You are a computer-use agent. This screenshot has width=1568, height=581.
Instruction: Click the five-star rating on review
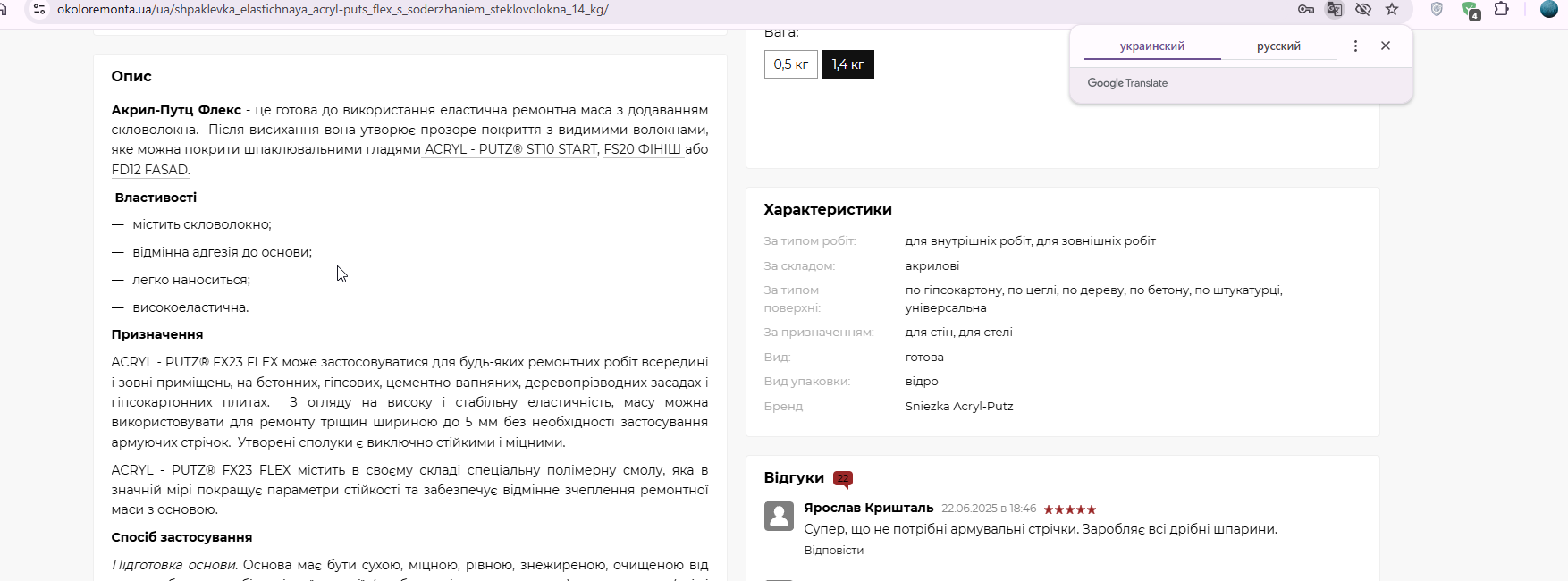pyautogui.click(x=1070, y=509)
